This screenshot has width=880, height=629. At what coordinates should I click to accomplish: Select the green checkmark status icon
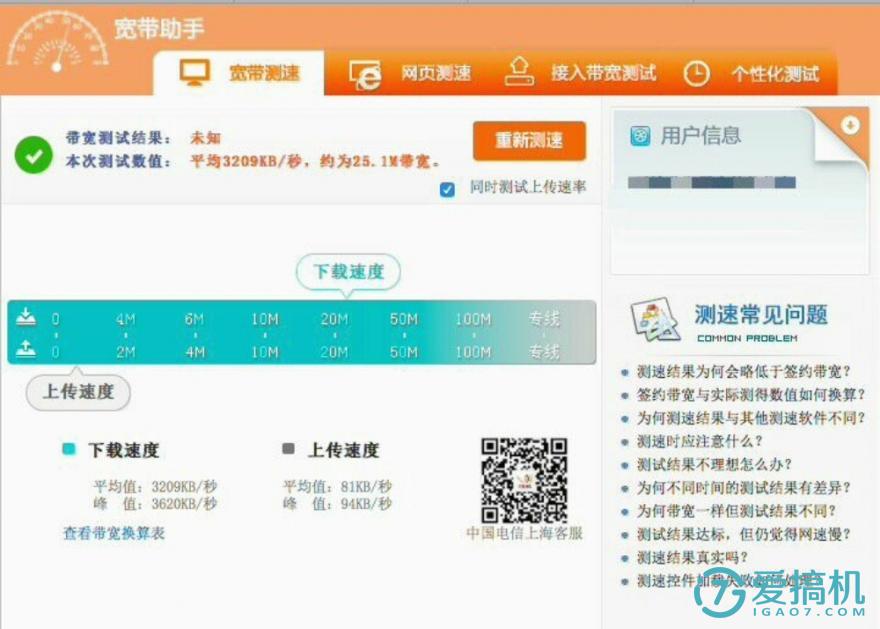coord(33,157)
